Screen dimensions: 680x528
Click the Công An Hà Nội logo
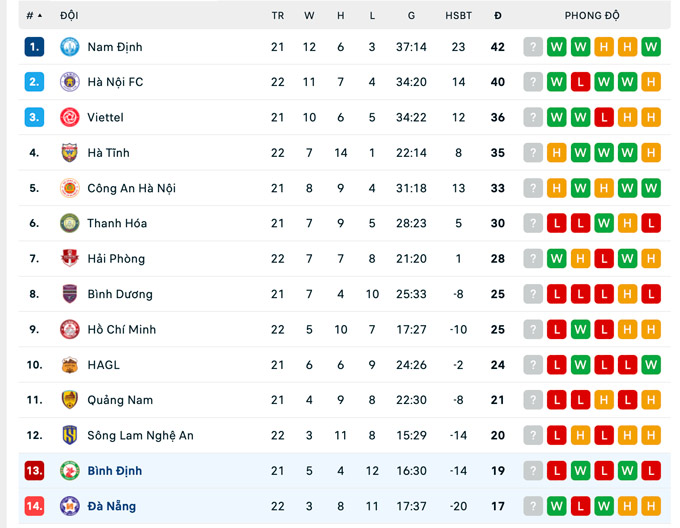pos(69,188)
